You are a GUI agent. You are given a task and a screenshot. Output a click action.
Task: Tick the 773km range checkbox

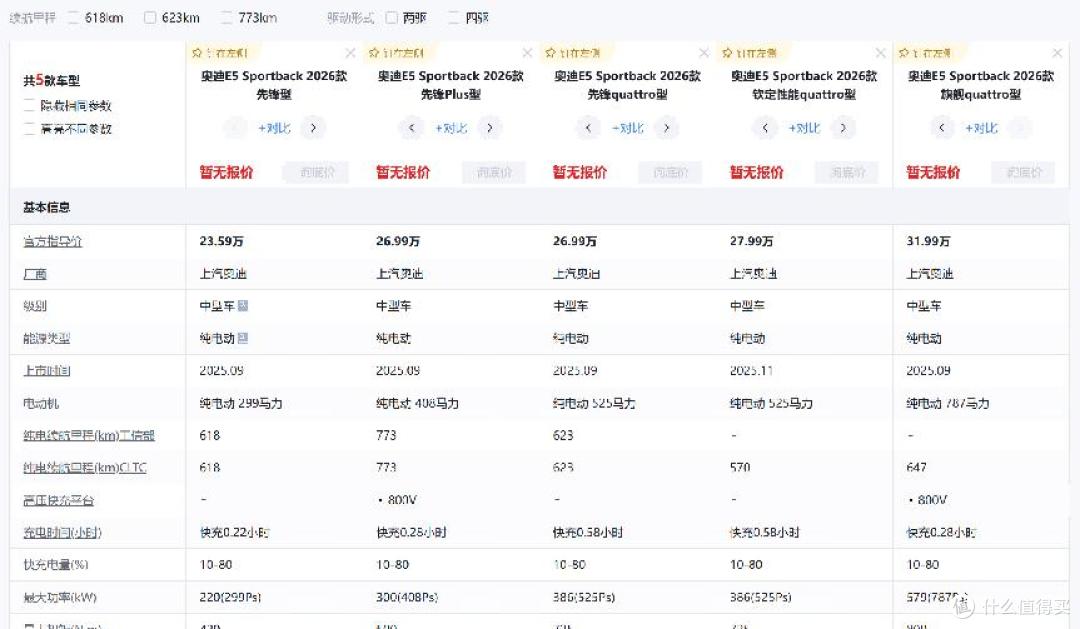(x=227, y=18)
